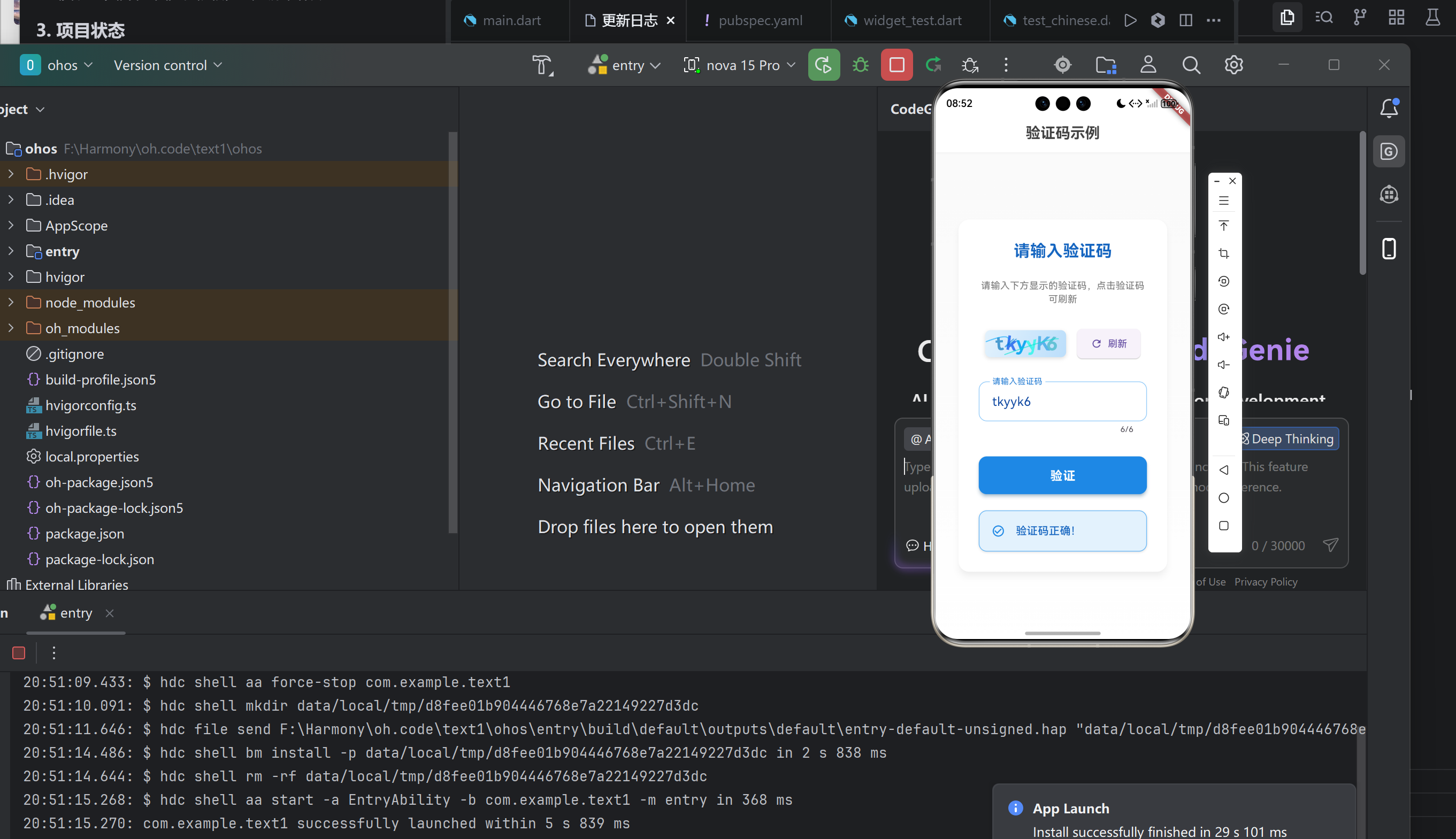Viewport: 1456px width, 839px height.
Task: Click the green Run entry button
Action: click(x=824, y=65)
